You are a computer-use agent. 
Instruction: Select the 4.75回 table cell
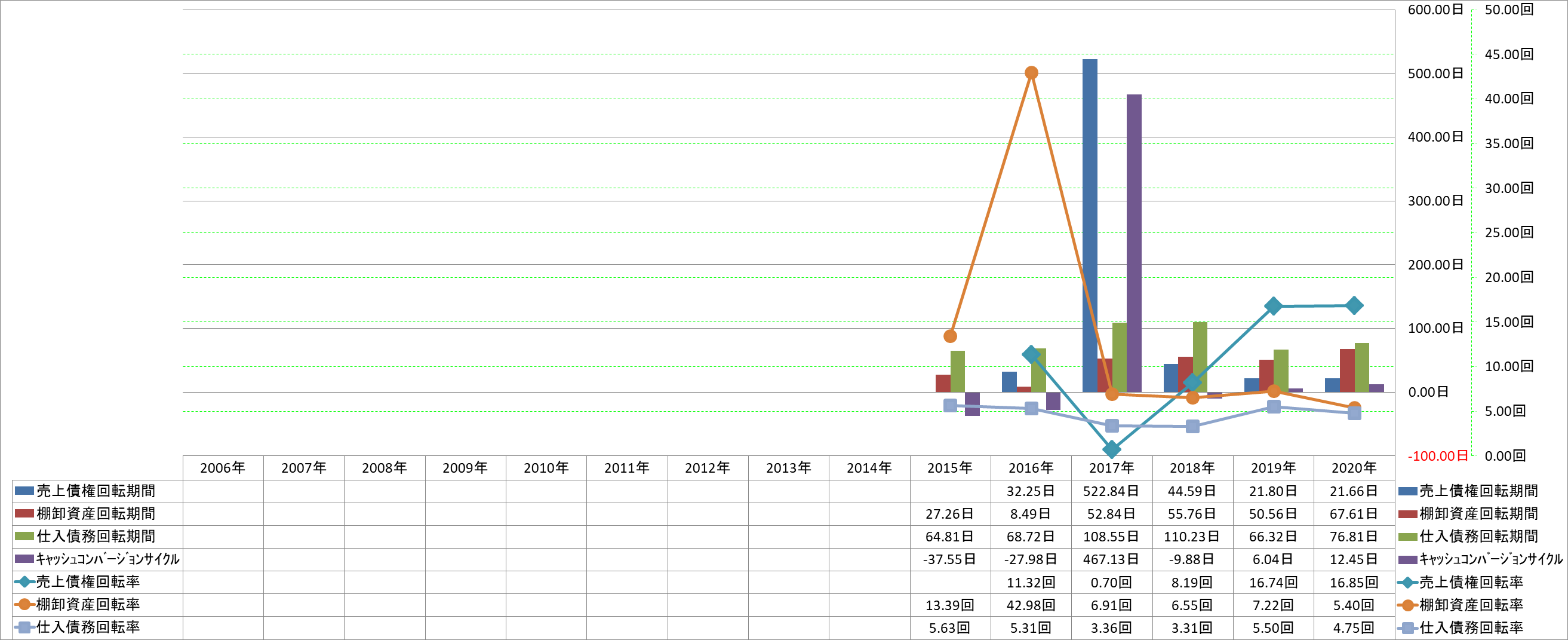point(1354,628)
